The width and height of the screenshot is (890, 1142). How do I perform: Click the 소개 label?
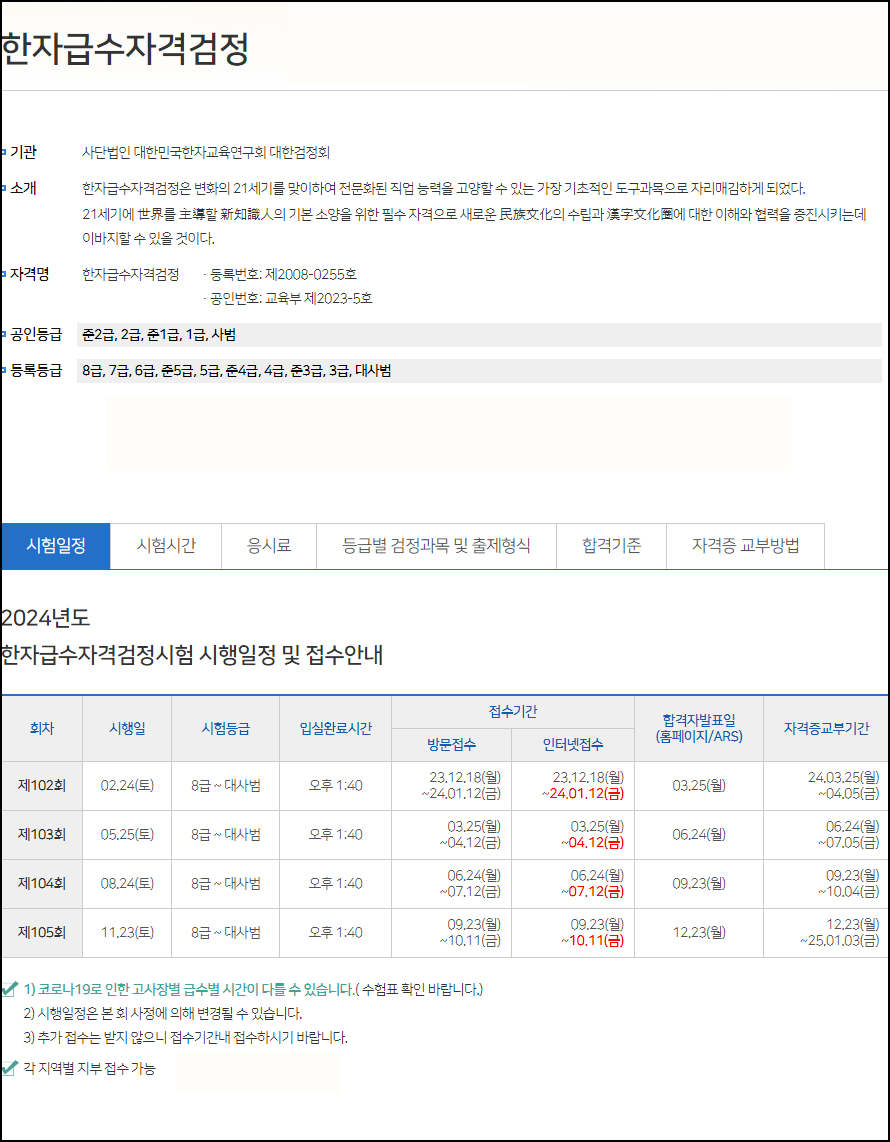click(x=23, y=189)
